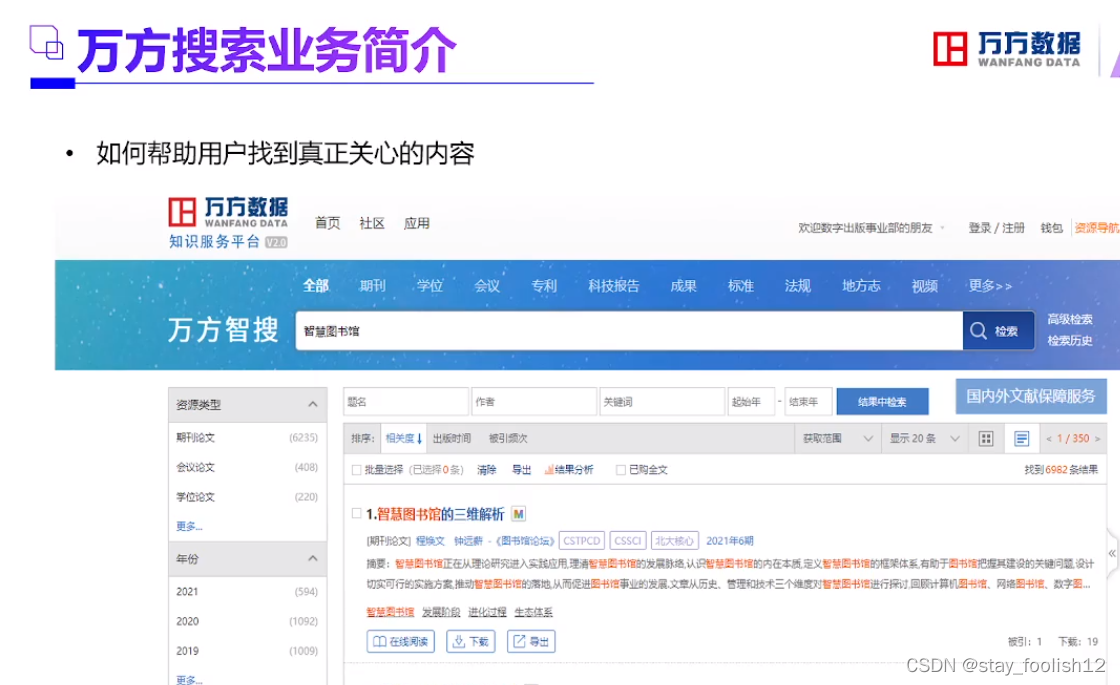Select the 地方志 search tab
The height and width of the screenshot is (685, 1120).
click(861, 286)
